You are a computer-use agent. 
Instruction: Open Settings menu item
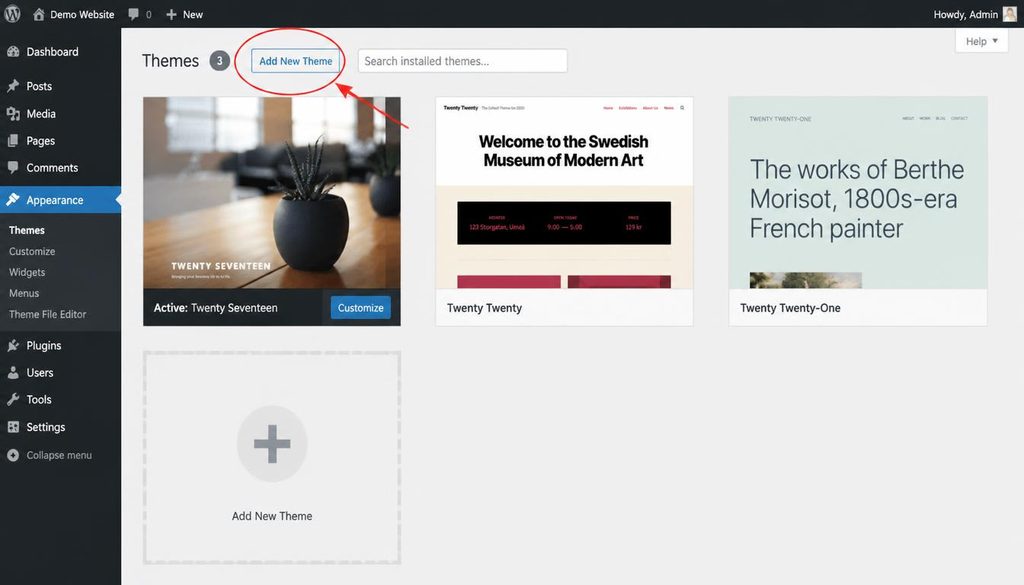pos(60,426)
